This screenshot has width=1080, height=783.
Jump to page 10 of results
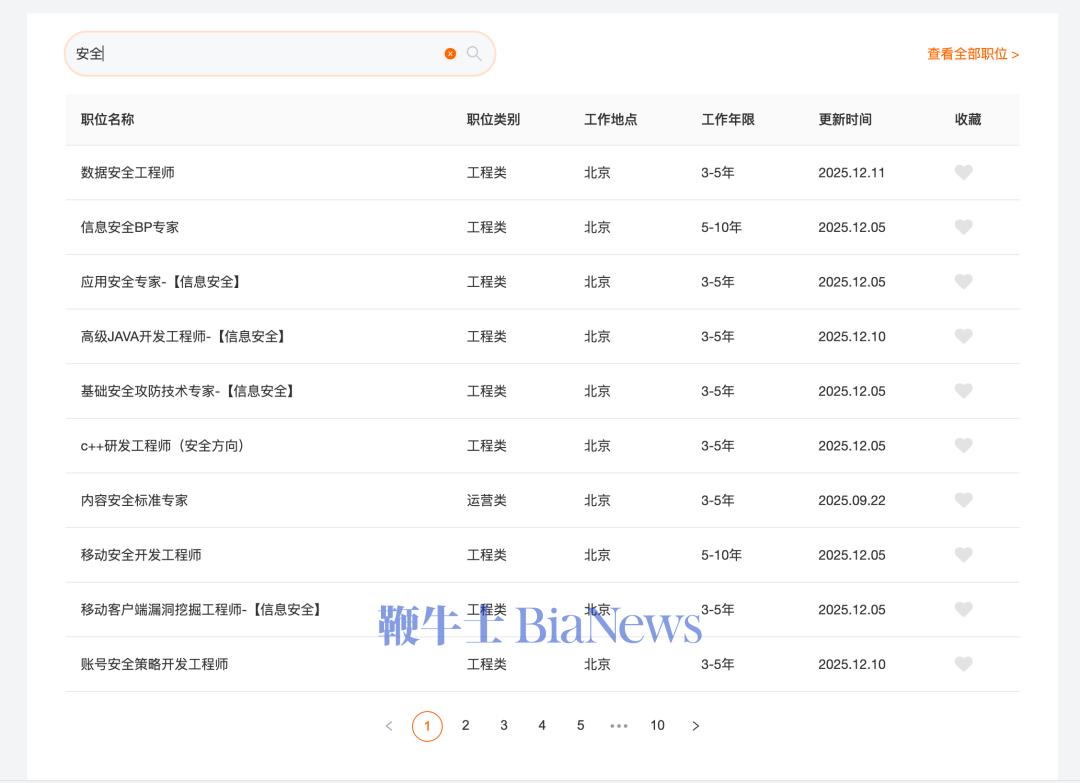click(x=657, y=726)
